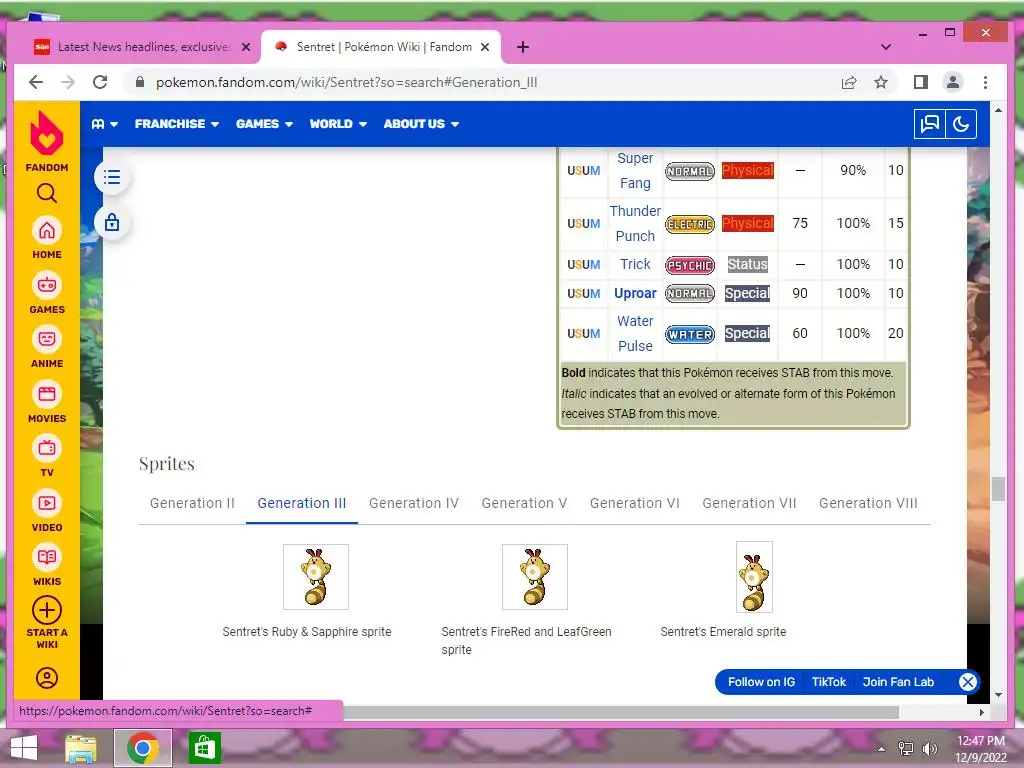Viewport: 1024px width, 768px height.
Task: Open the Trick move link
Action: click(635, 264)
